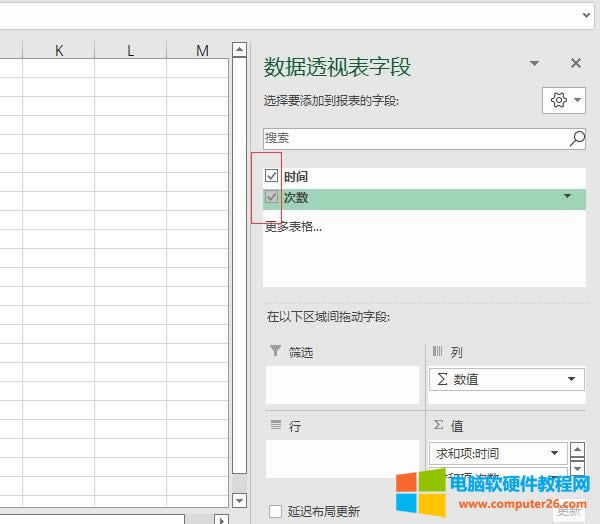Select column K header
The image size is (600, 524).
[x=59, y=50]
